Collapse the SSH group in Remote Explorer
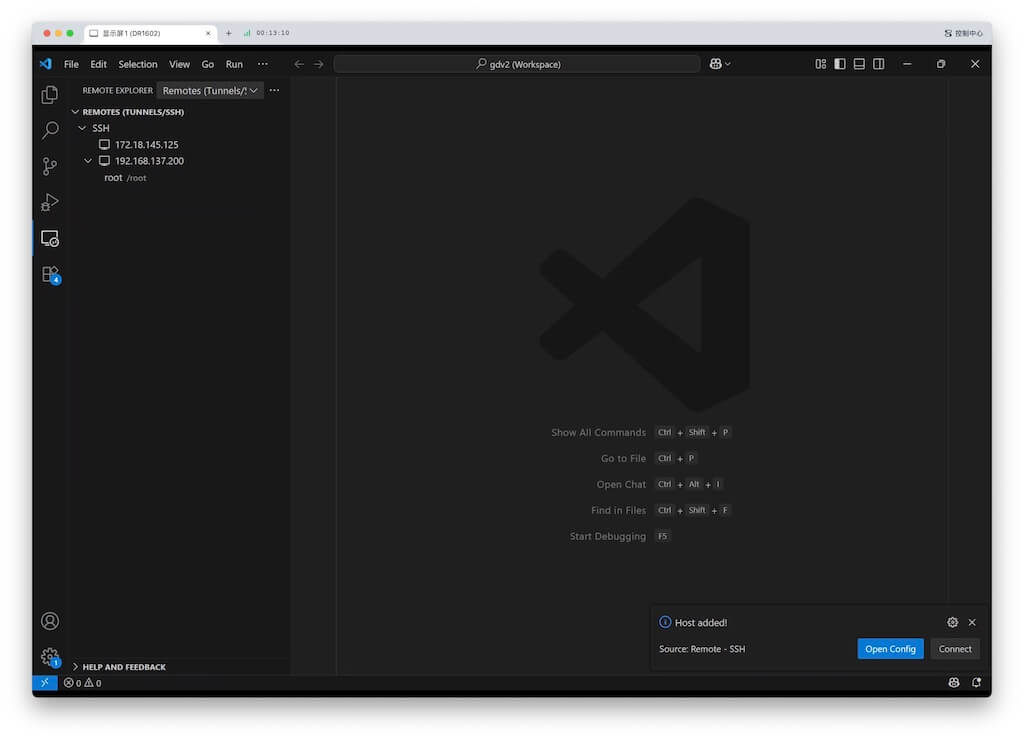The width and height of the screenshot is (1024, 740). tap(82, 128)
